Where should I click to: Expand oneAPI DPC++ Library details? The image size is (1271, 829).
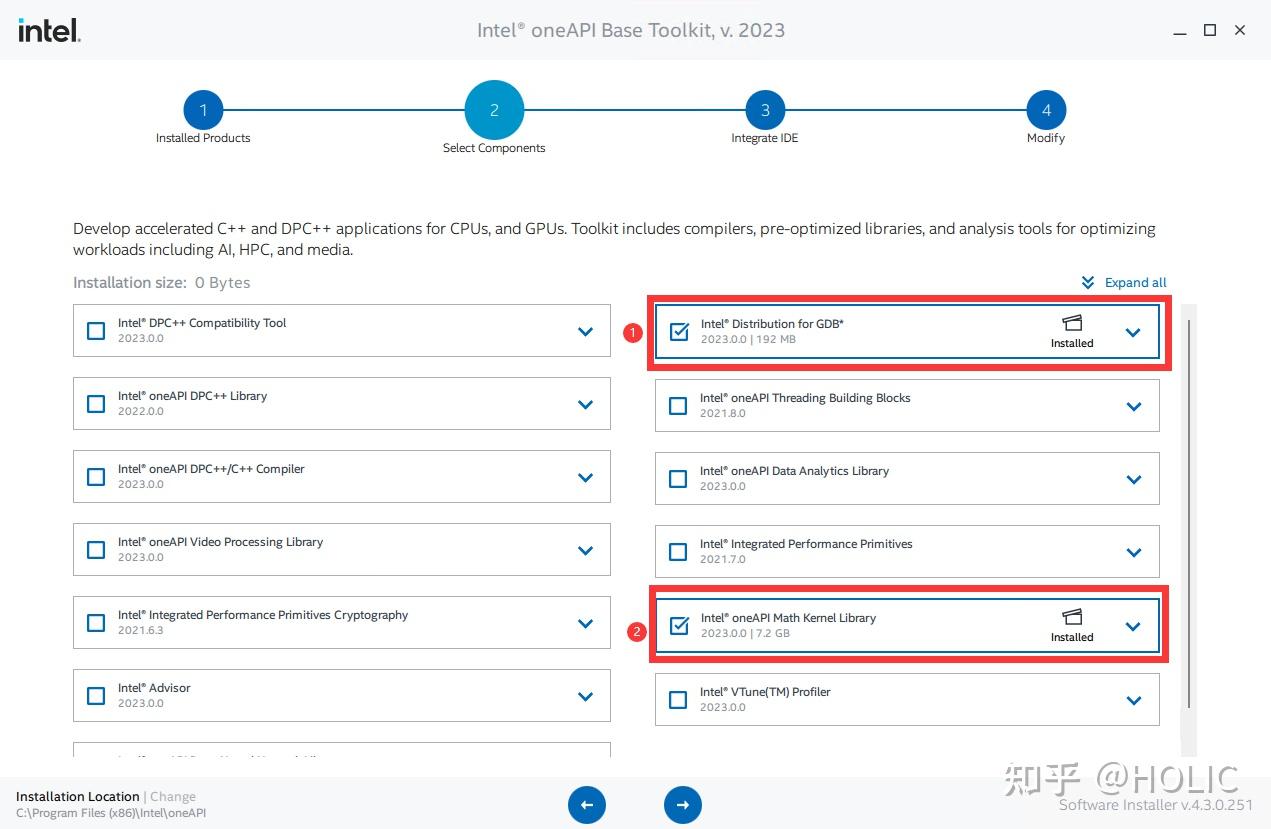pos(585,405)
